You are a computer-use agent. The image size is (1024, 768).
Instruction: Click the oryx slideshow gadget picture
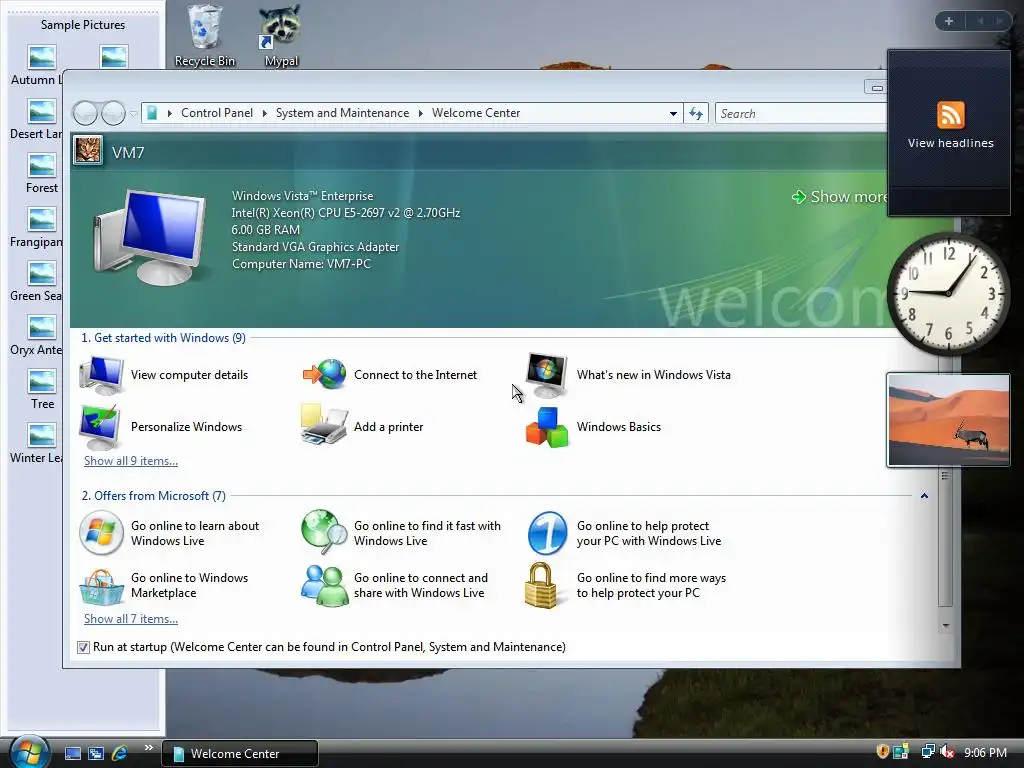pos(948,420)
